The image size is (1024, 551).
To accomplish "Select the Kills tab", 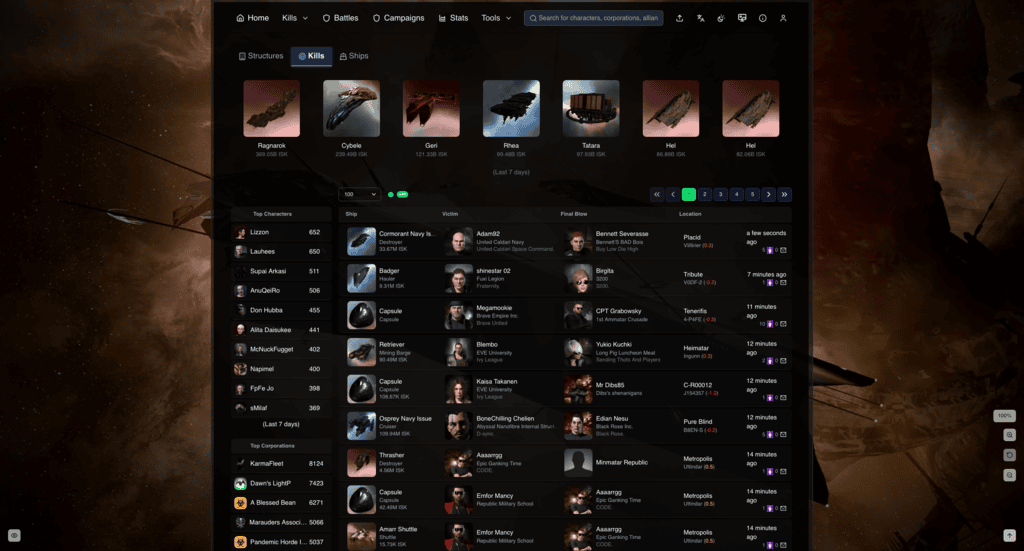I will 312,56.
